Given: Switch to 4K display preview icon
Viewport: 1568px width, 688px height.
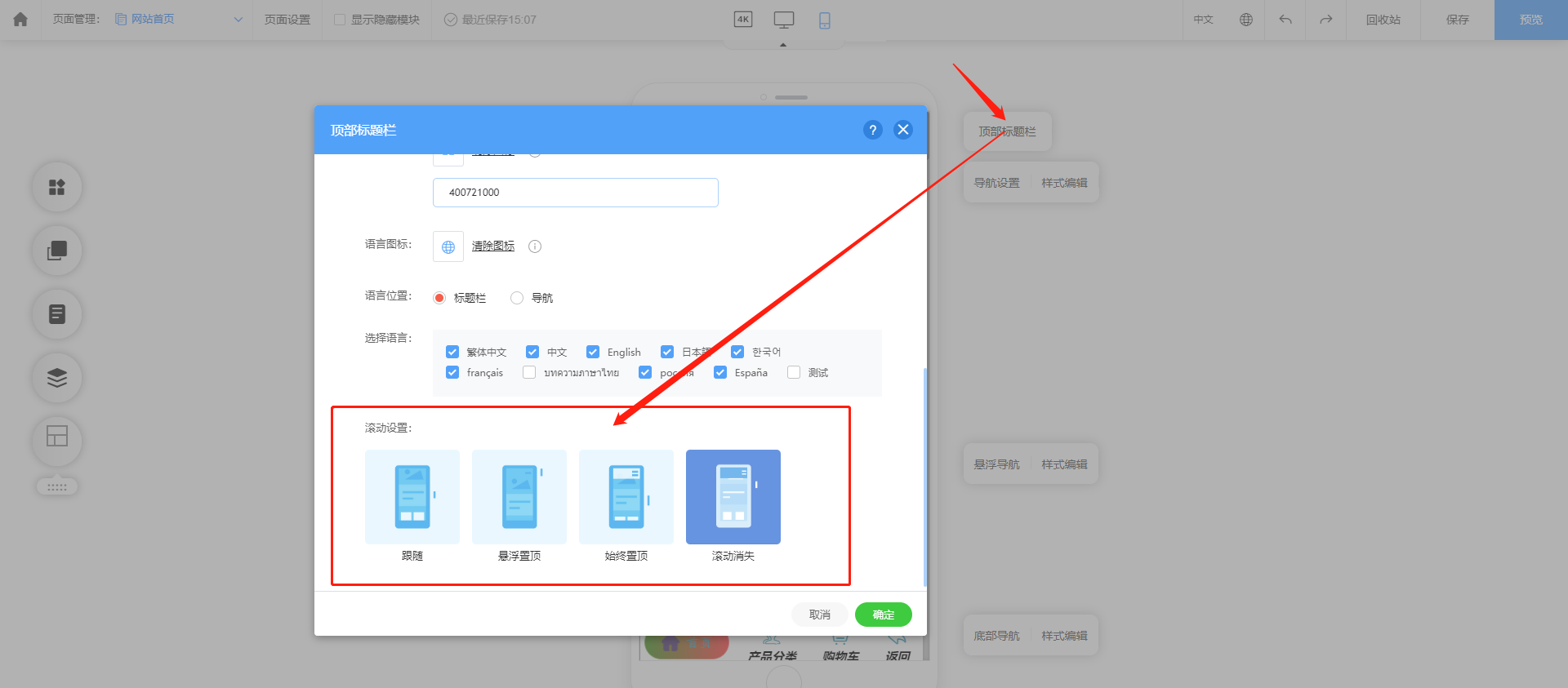Looking at the screenshot, I should coord(743,20).
